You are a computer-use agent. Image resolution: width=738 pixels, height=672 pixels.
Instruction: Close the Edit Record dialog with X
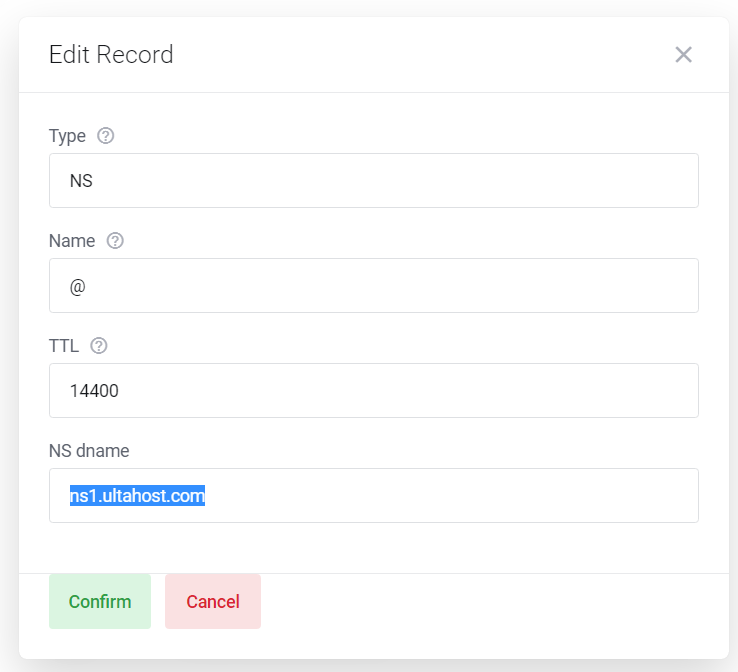[x=683, y=55]
